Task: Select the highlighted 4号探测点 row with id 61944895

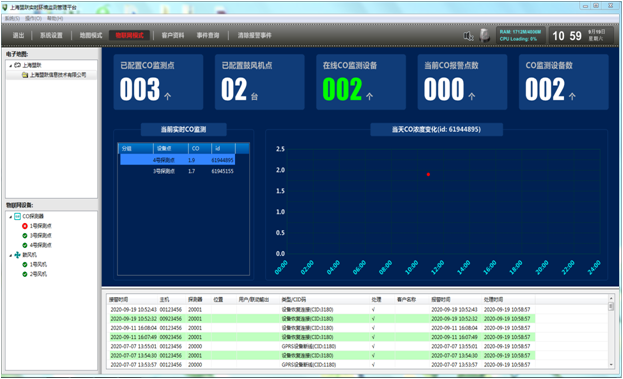Action: point(178,160)
